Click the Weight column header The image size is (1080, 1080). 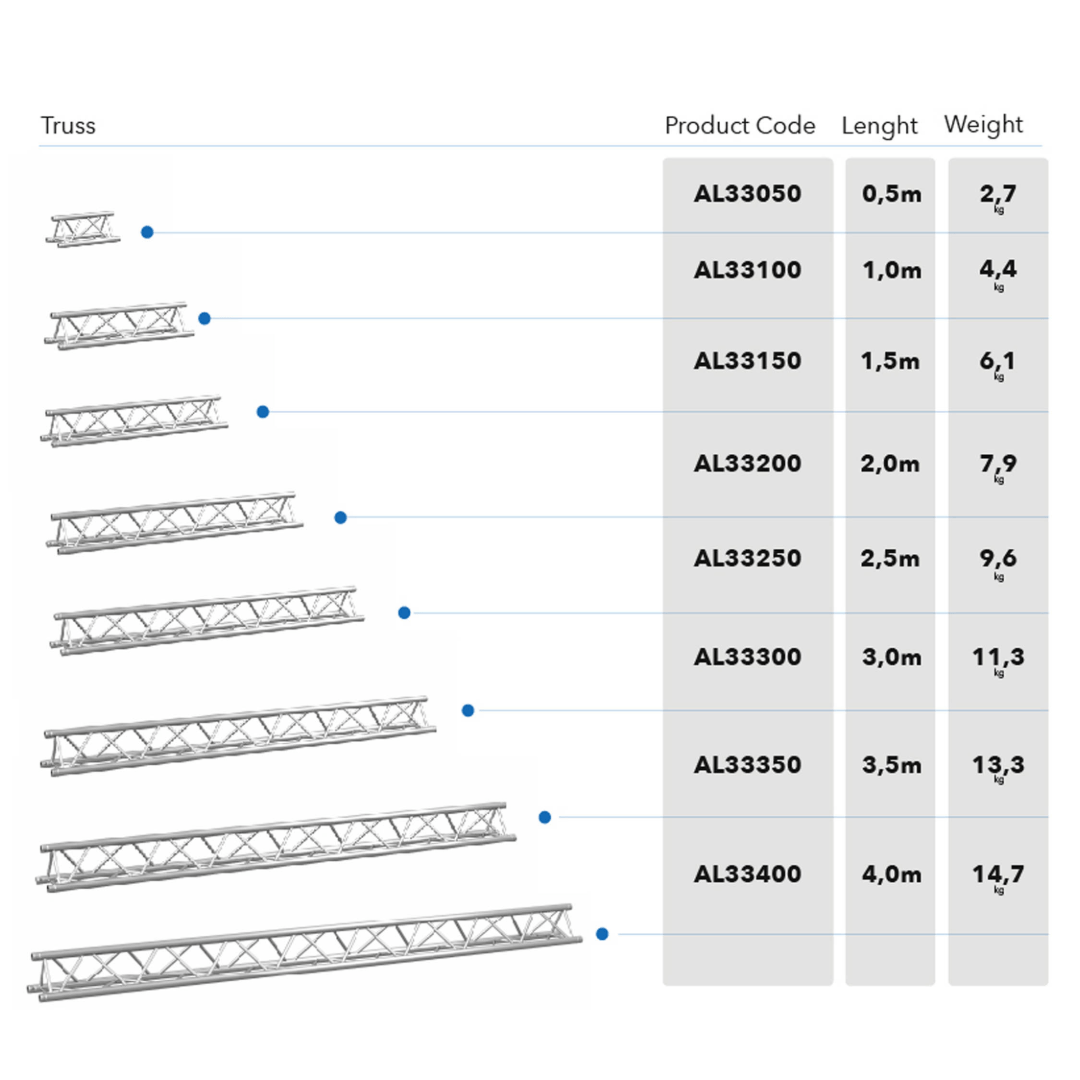[x=984, y=125]
